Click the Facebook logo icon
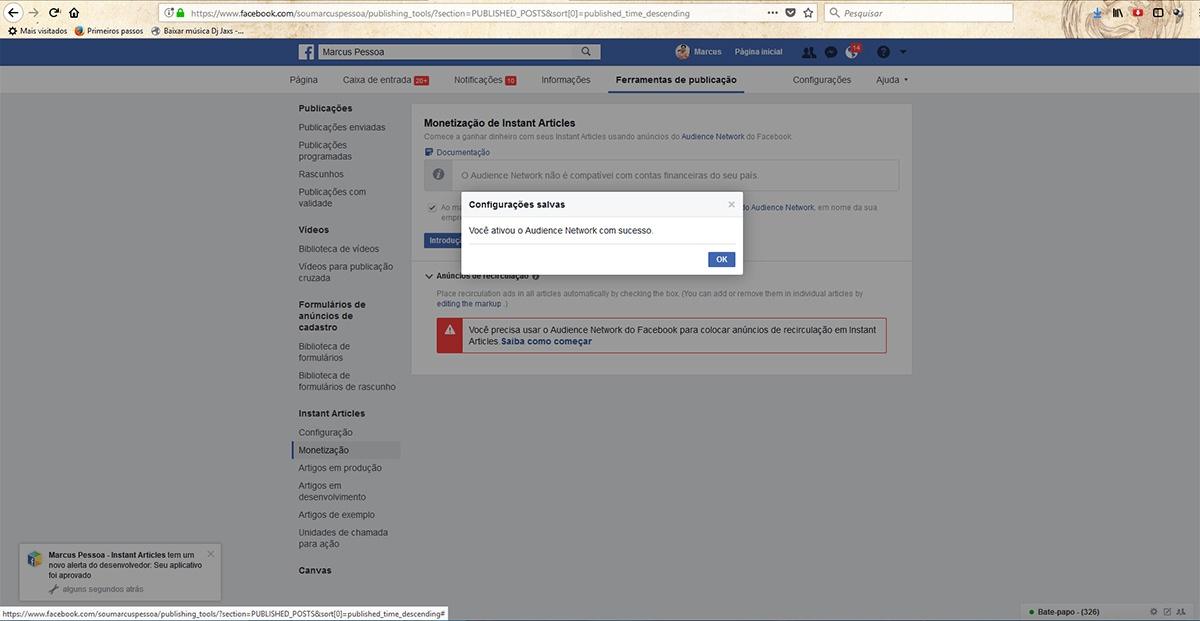This screenshot has width=1200, height=621. pyautogui.click(x=307, y=52)
